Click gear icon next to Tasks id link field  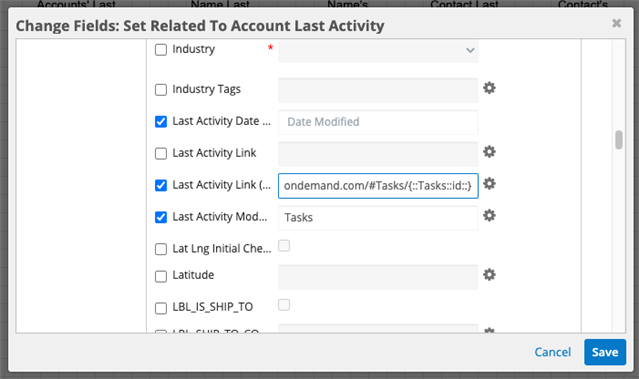point(489,184)
